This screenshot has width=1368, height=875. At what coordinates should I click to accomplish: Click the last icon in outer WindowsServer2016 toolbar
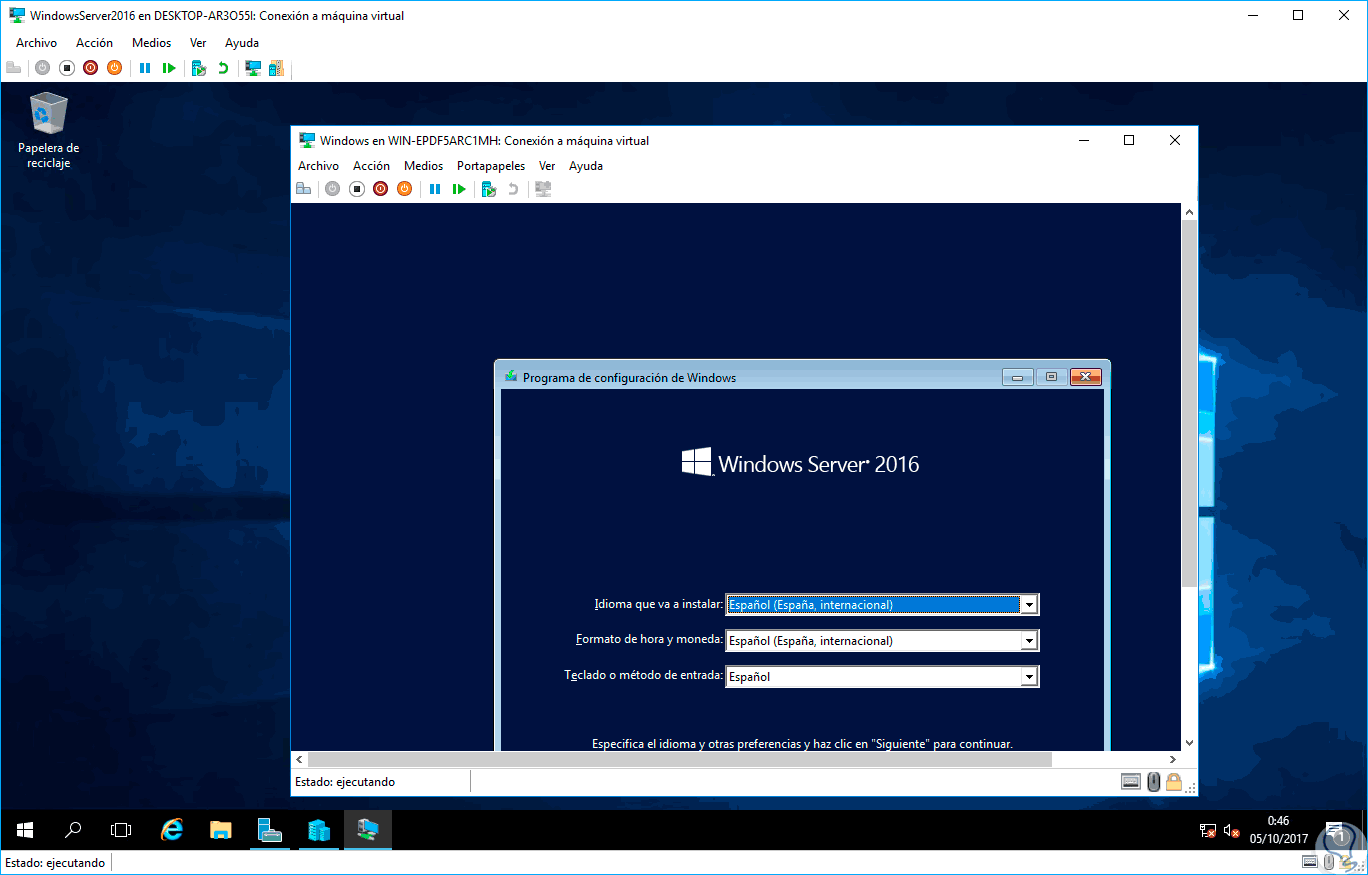click(x=276, y=68)
